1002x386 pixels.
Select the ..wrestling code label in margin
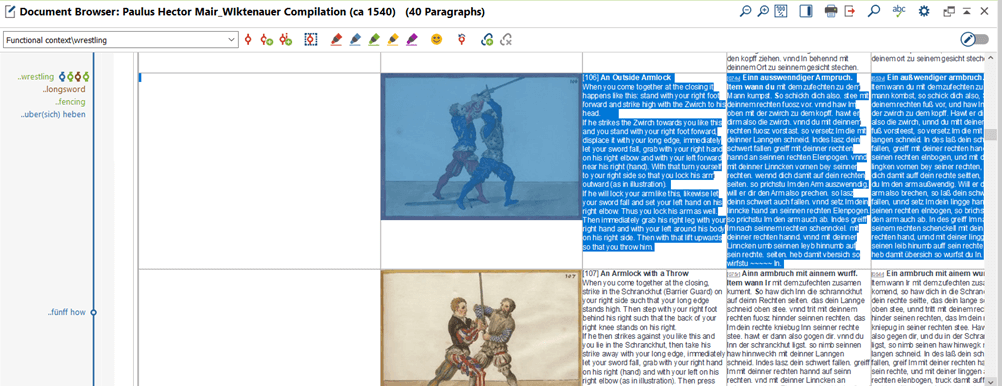pos(35,77)
